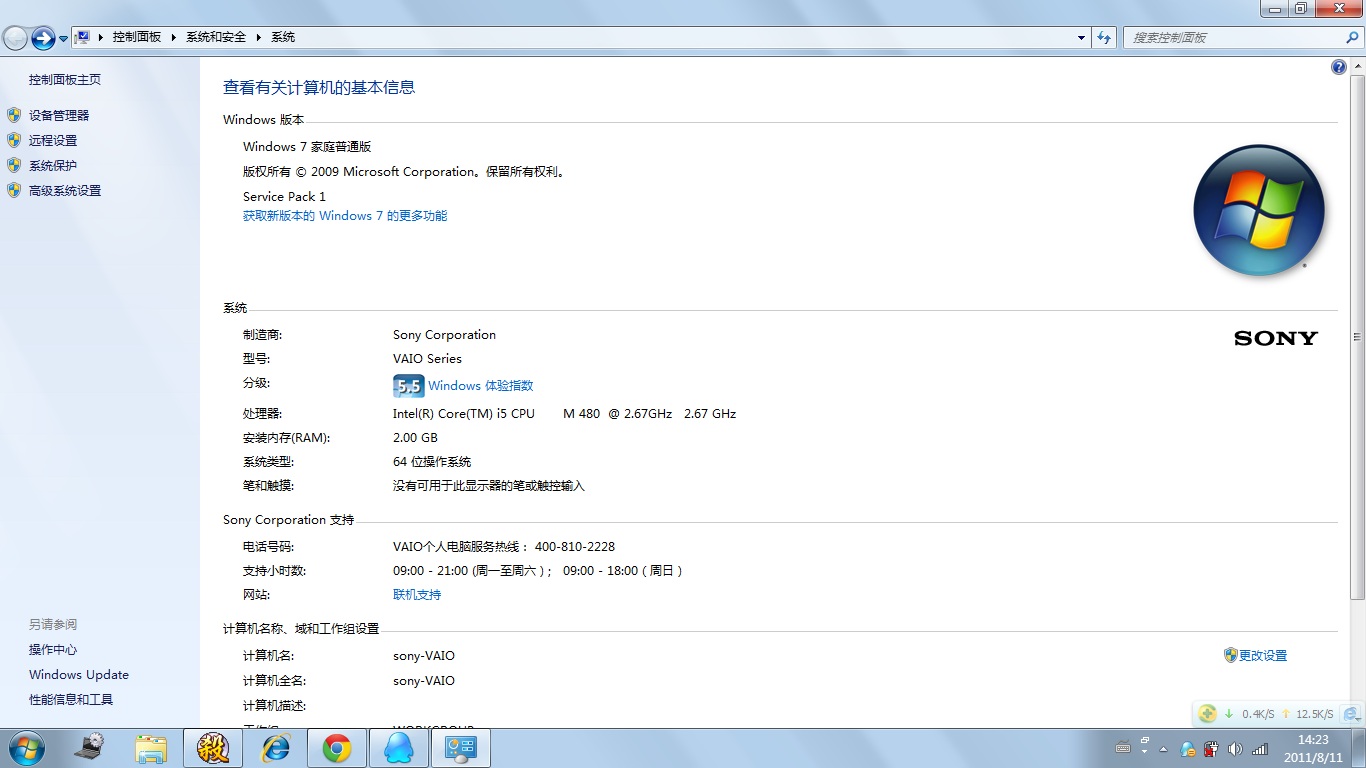Click the Control Panel taskbar window button
Viewport: 1366px width, 768px height.
461,747
